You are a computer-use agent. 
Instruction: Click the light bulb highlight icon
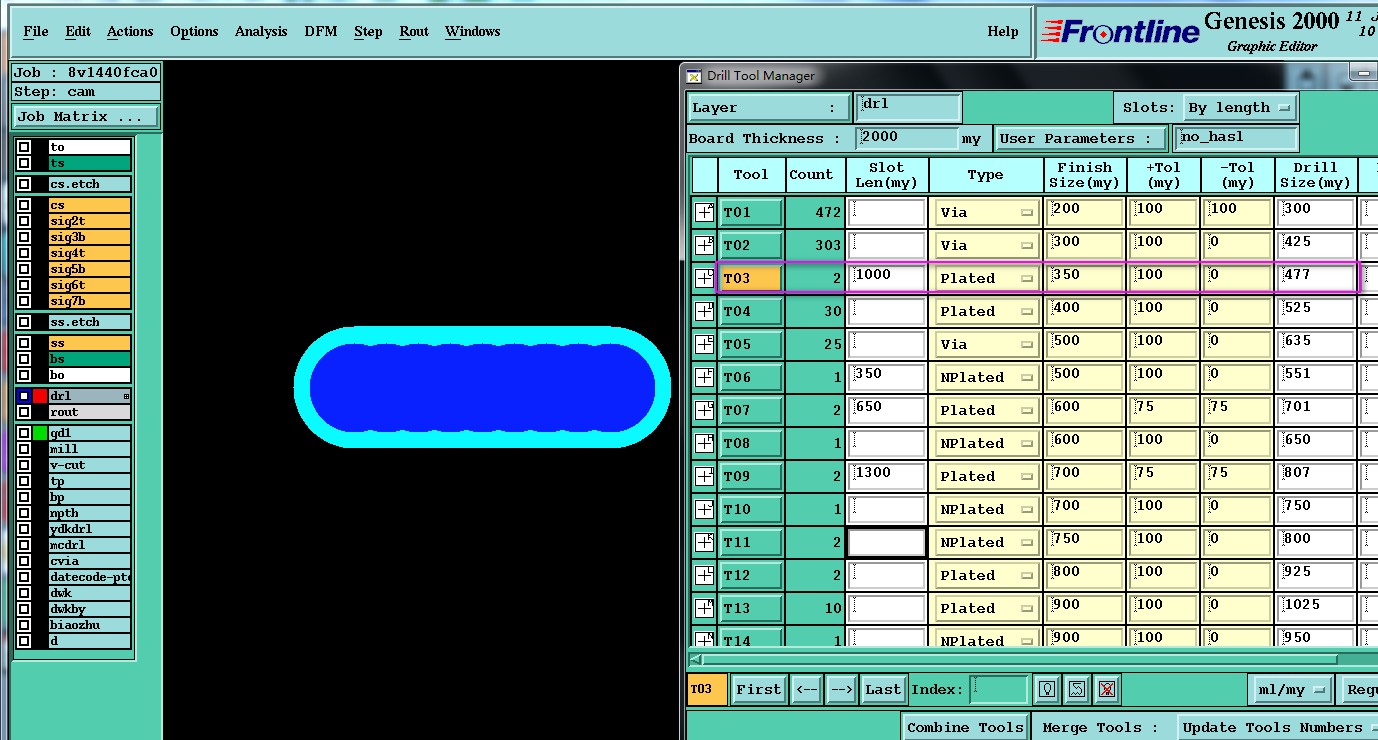point(1047,689)
